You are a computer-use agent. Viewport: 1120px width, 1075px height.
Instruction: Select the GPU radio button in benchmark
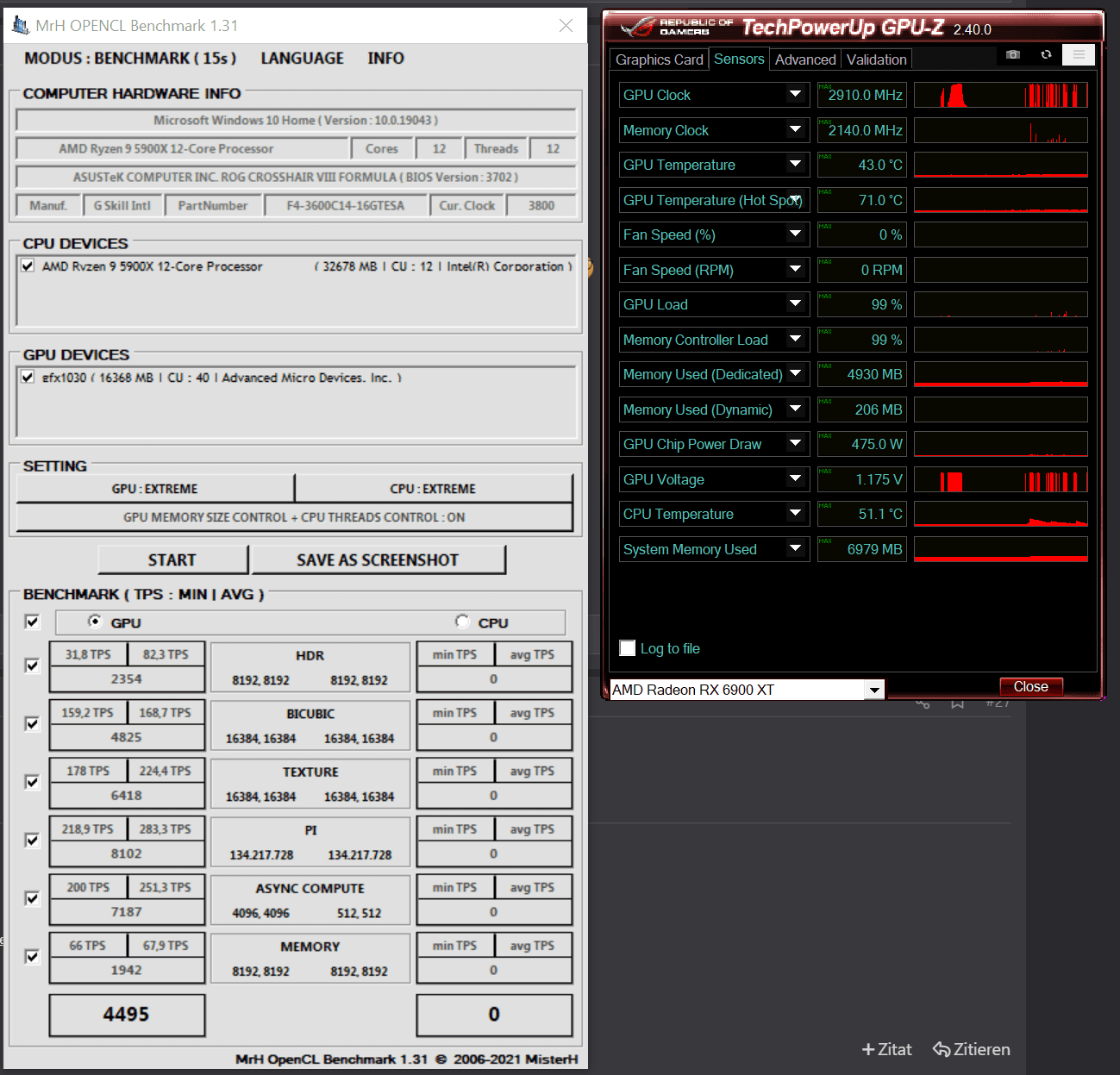click(96, 622)
